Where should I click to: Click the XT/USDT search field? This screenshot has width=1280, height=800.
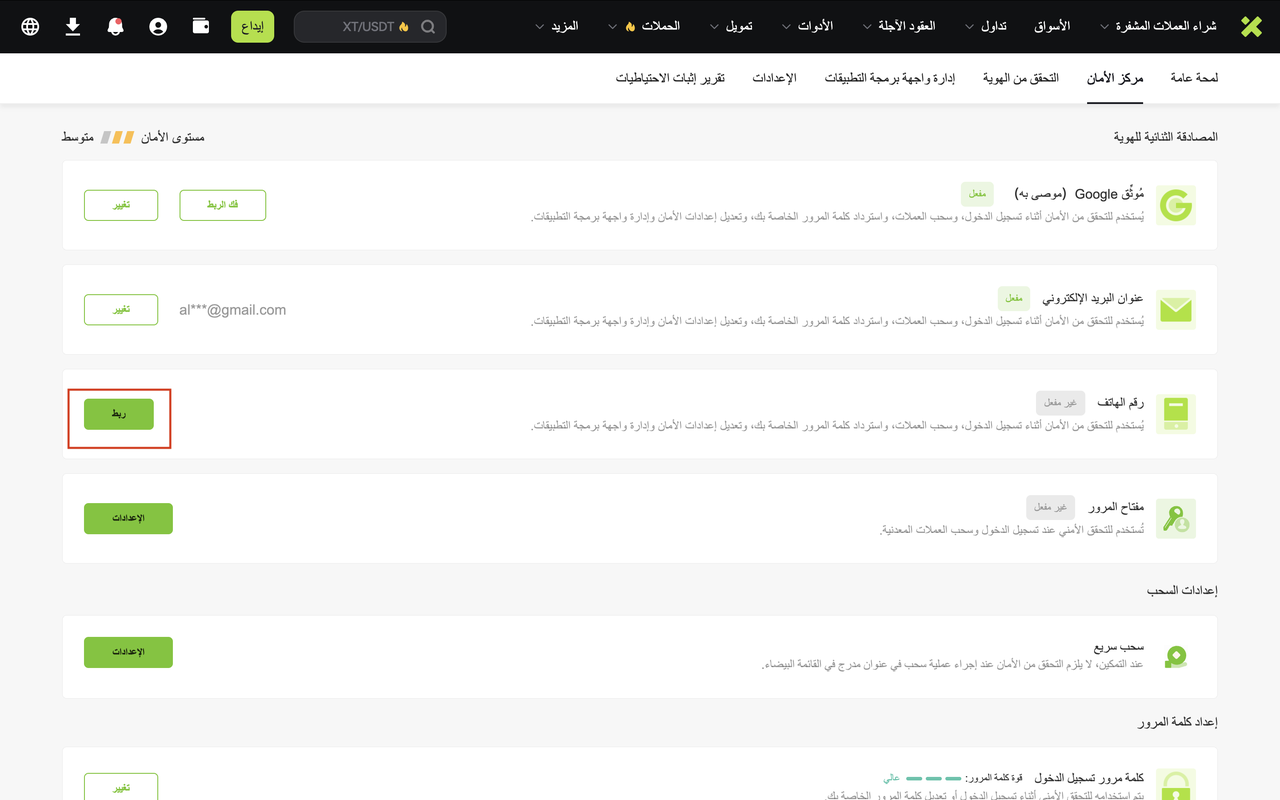(x=370, y=27)
